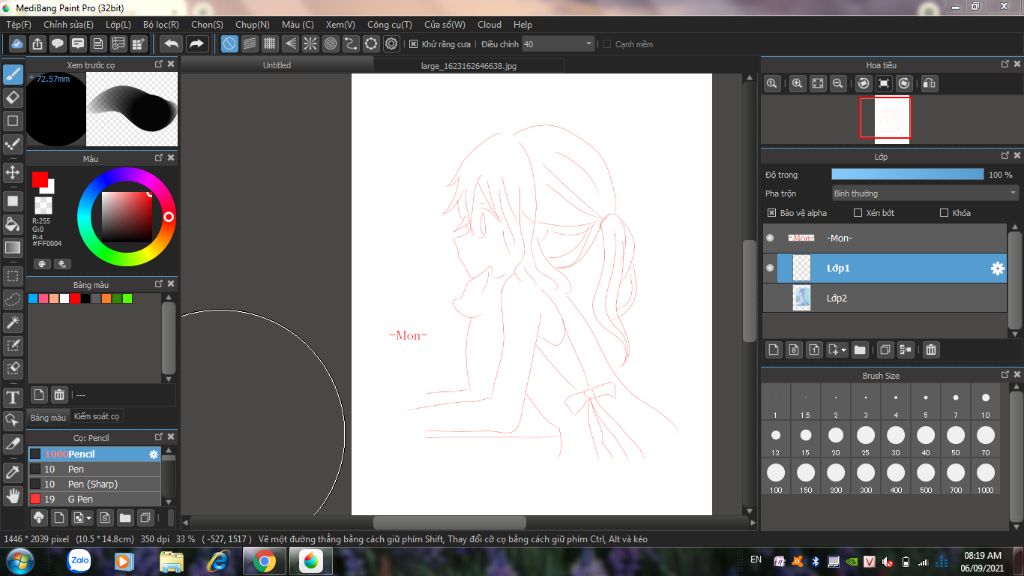1024x576 pixels.
Task: Pick the blue swatch in Bảng màu
Action: pyautogui.click(x=33, y=298)
